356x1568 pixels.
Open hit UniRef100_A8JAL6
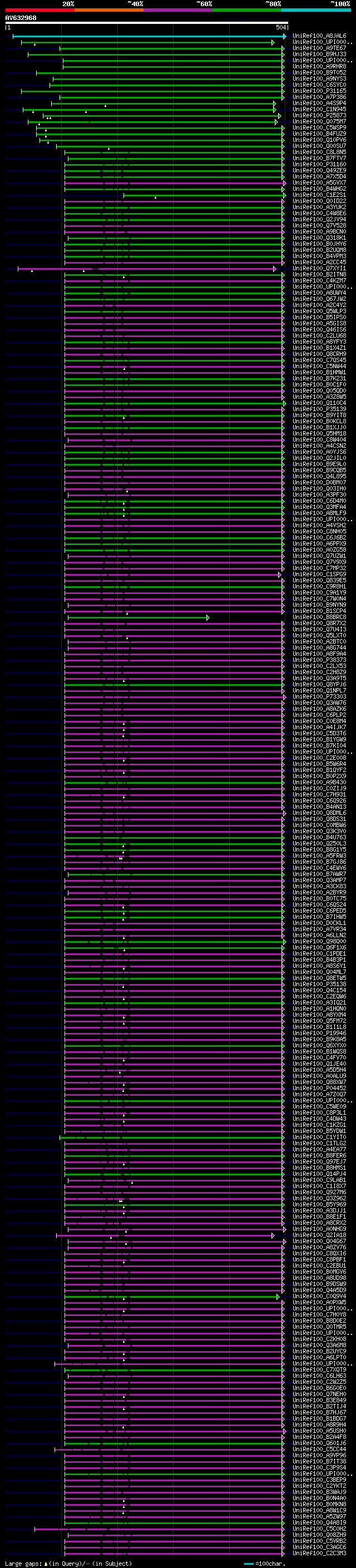(x=319, y=36)
